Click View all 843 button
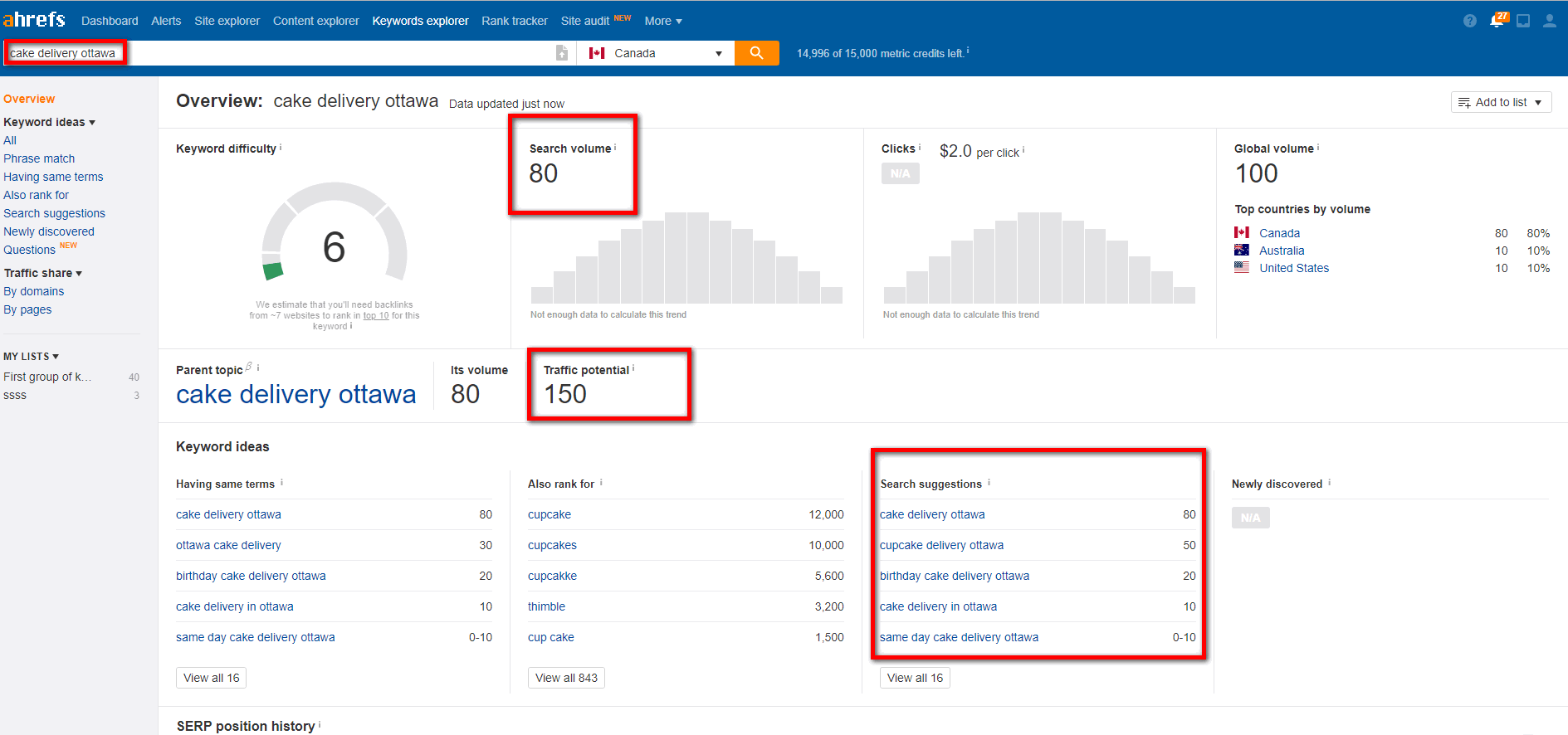Viewport: 1568px width, 735px height. point(566,678)
